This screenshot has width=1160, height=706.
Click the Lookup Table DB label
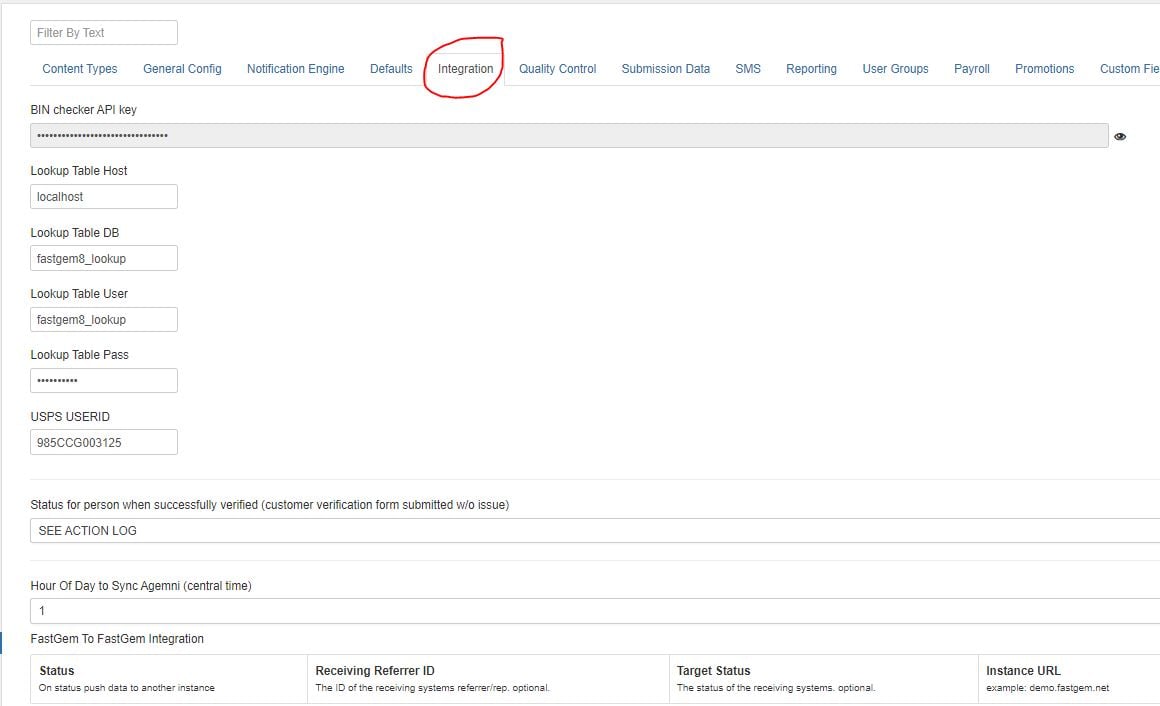click(75, 232)
